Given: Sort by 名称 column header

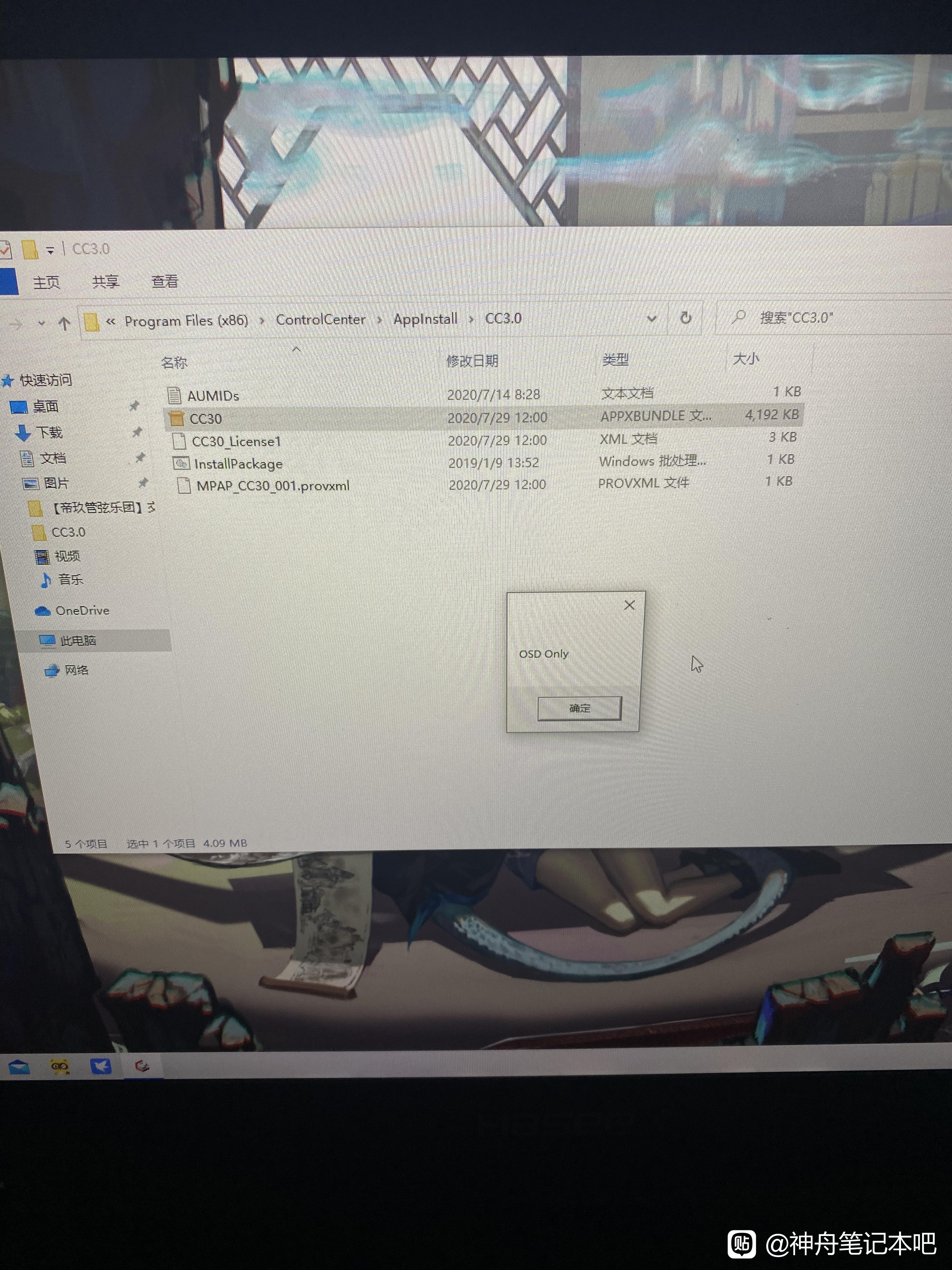Looking at the screenshot, I should [x=174, y=362].
